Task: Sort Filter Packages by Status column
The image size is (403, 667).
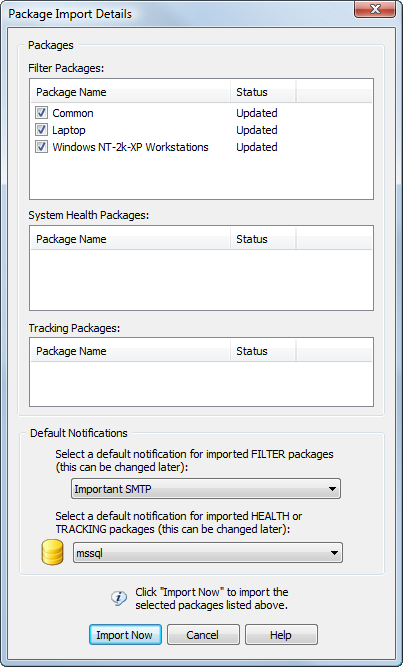Action: [263, 92]
